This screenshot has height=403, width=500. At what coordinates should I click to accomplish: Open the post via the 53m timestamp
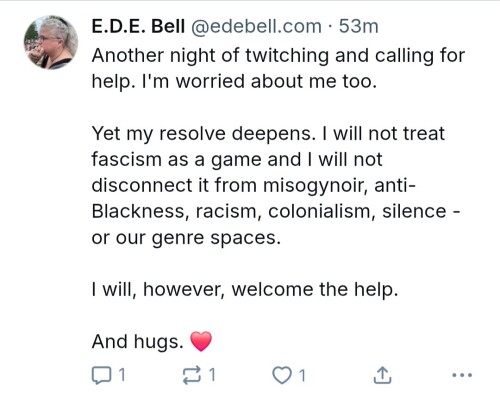click(359, 26)
